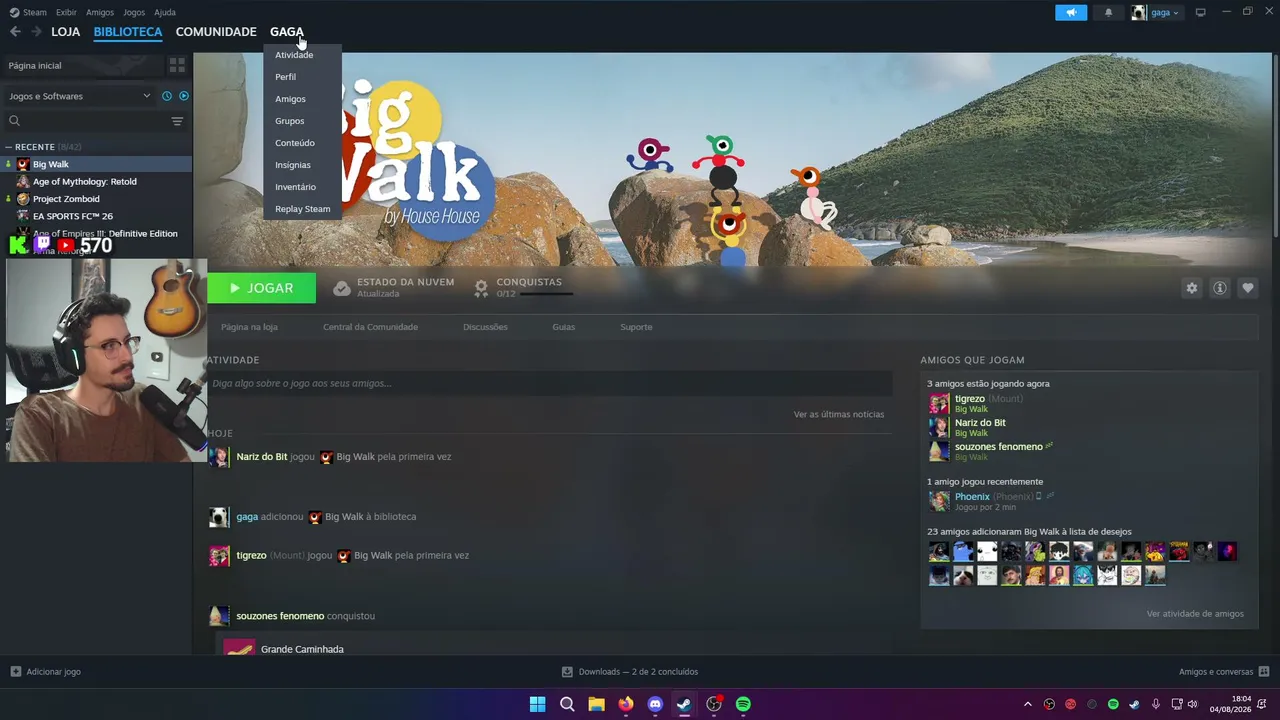Sort library by recent activity clock icon
Image resolution: width=1280 pixels, height=720 pixels.
tap(167, 96)
